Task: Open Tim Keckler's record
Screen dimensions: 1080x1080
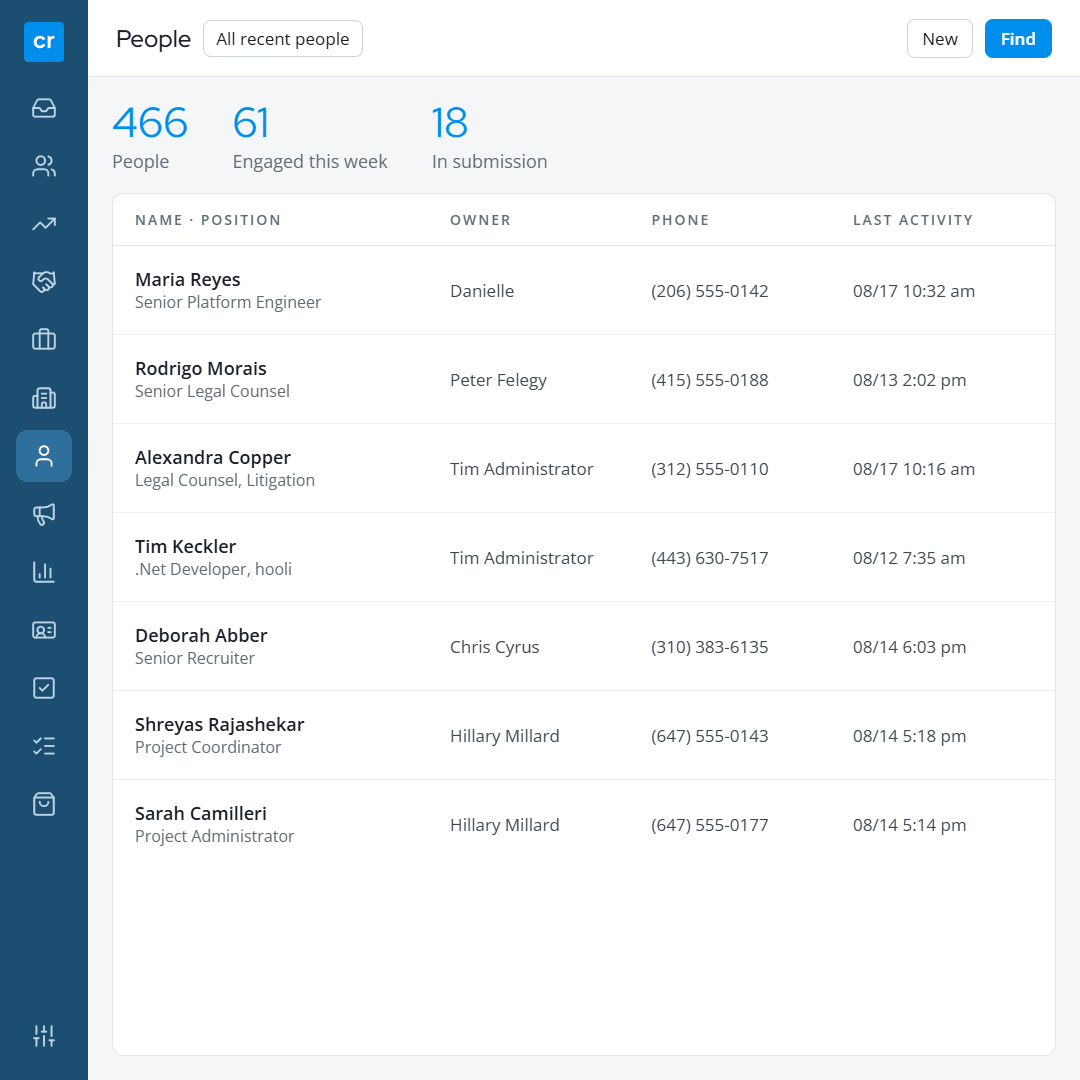Action: pos(185,546)
